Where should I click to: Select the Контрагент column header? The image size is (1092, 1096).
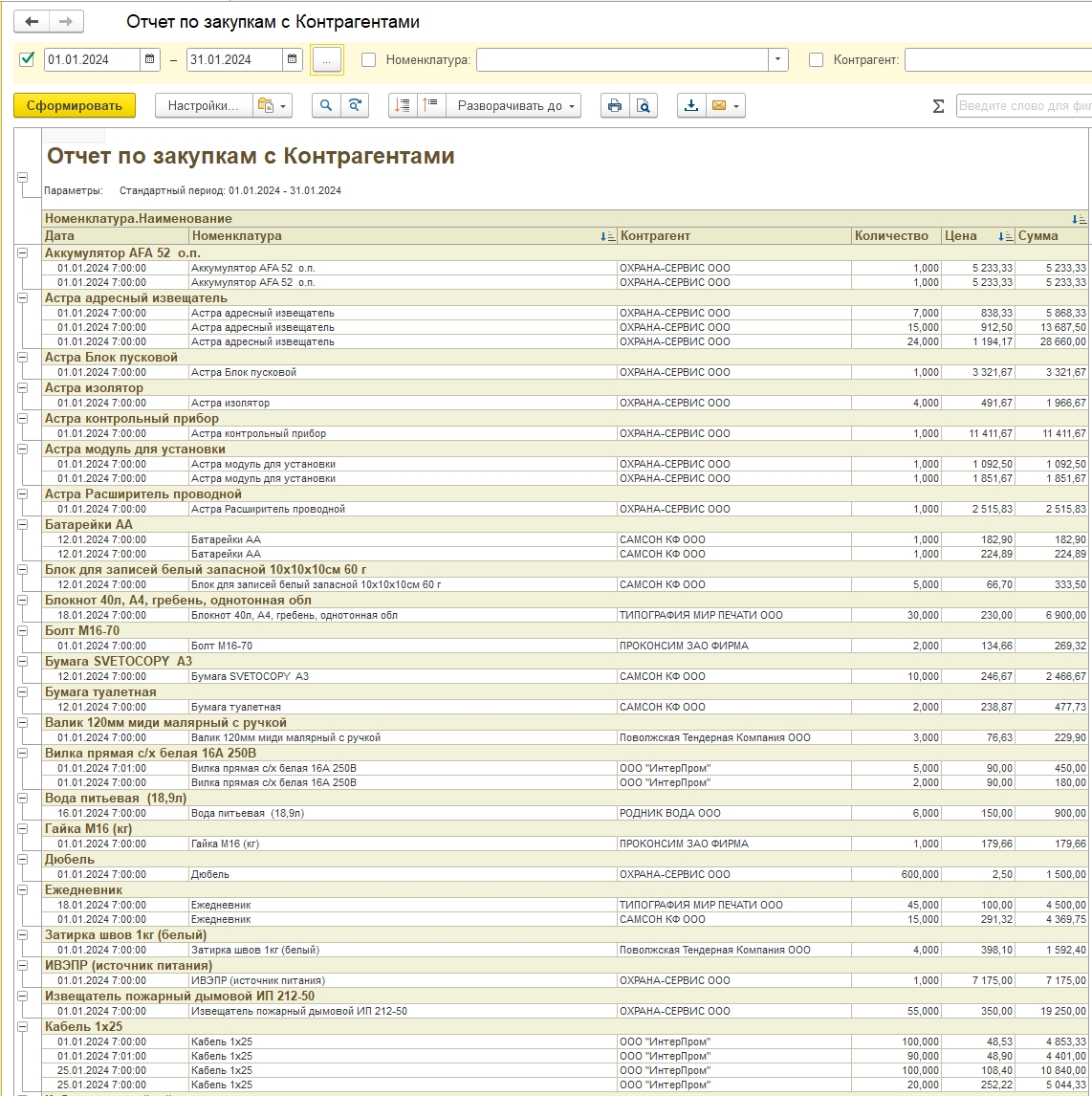tap(734, 236)
